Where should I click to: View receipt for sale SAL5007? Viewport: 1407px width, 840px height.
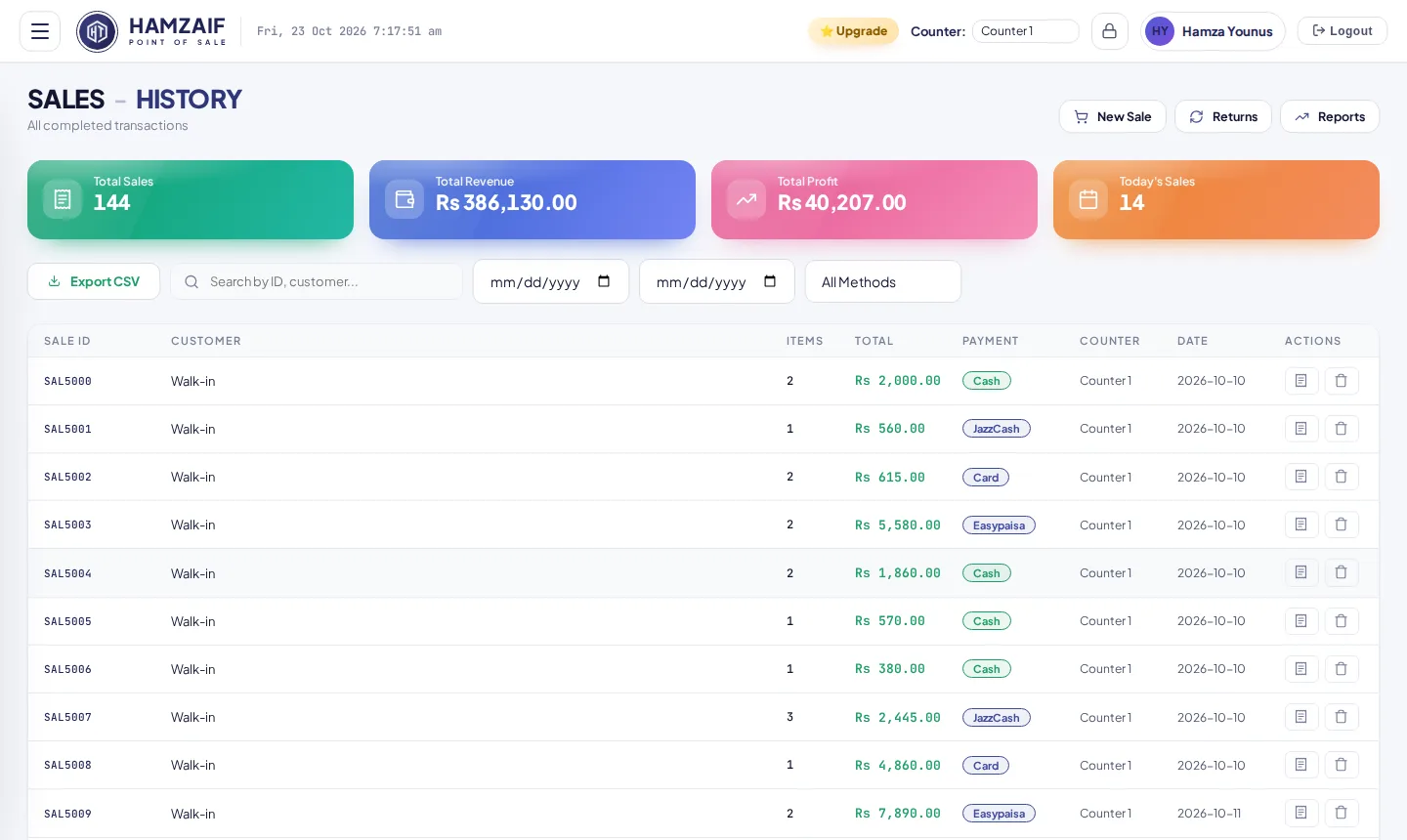pos(1301,717)
